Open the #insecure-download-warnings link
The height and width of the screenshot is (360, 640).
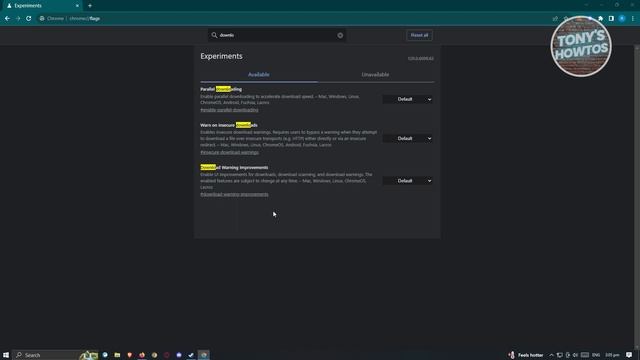(229, 152)
